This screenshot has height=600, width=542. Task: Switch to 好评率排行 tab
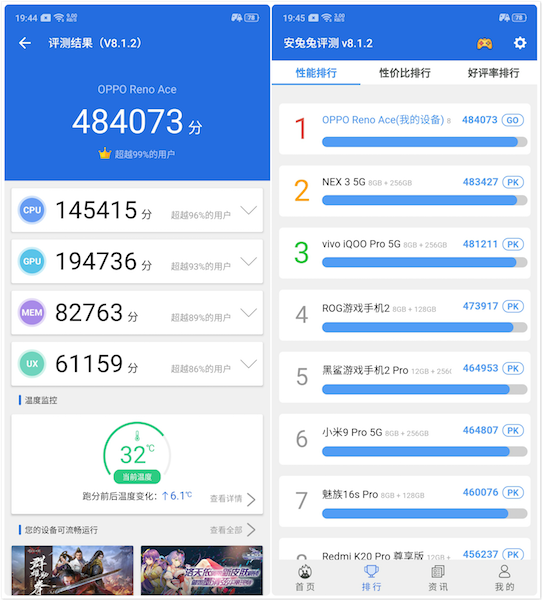tap(493, 73)
